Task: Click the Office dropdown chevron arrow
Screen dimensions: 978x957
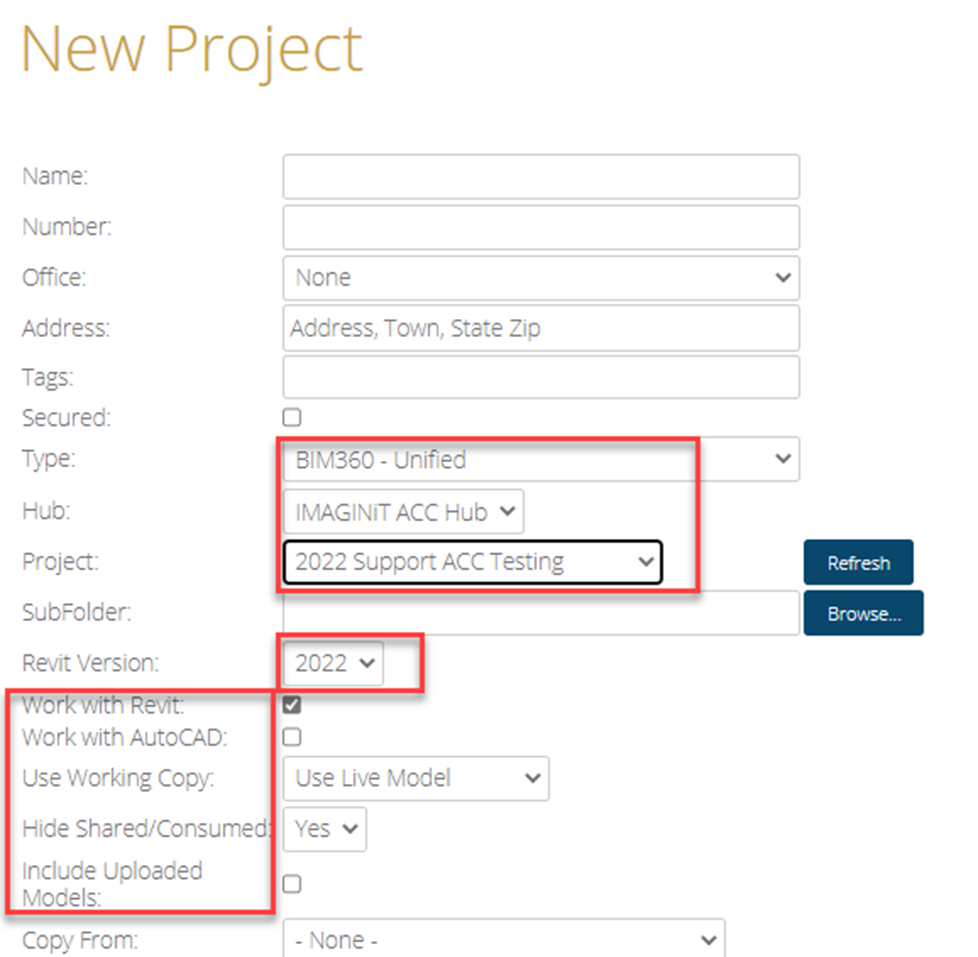Action: click(783, 278)
